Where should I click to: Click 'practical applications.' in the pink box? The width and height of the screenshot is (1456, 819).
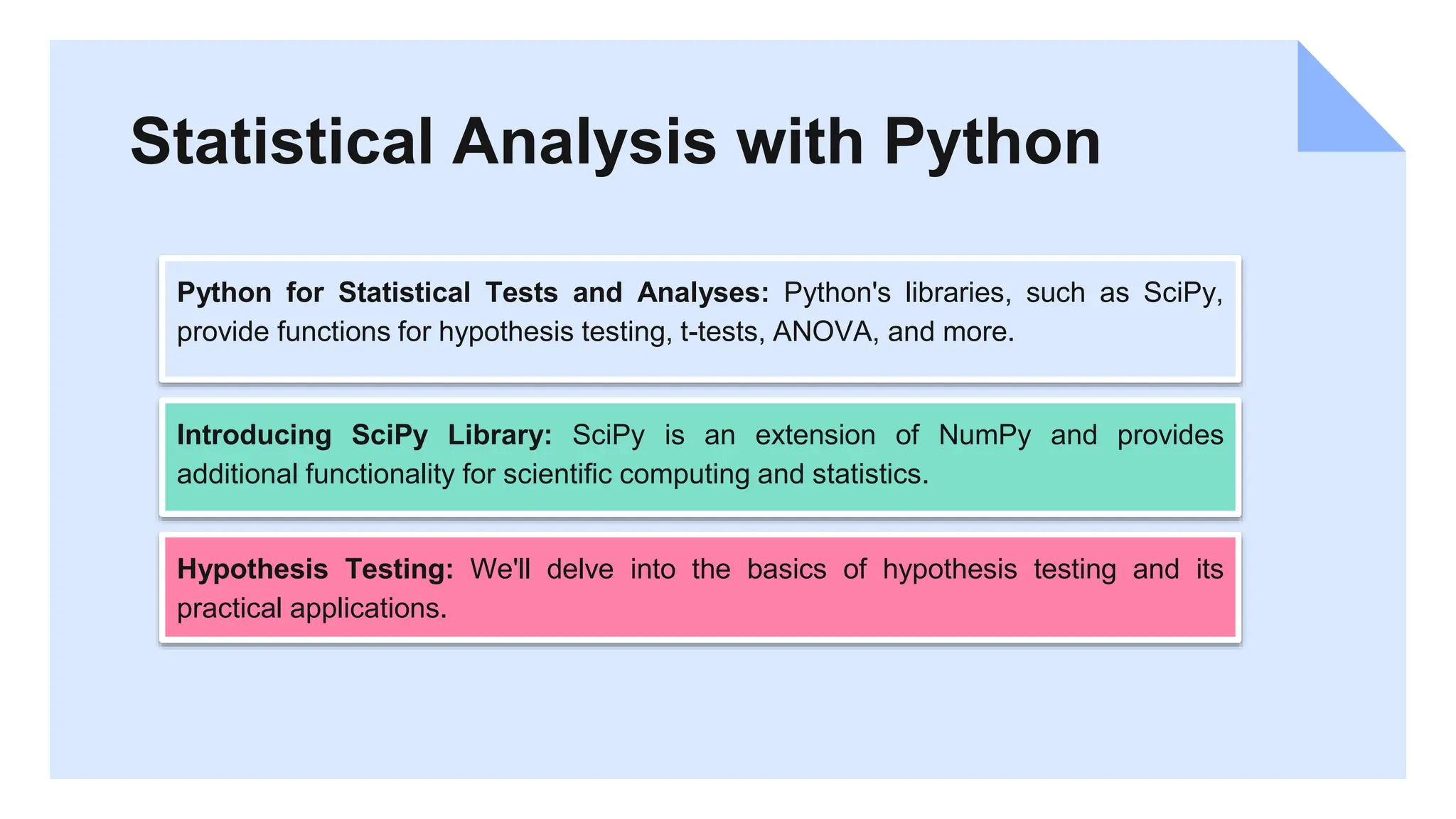pyautogui.click(x=311, y=609)
